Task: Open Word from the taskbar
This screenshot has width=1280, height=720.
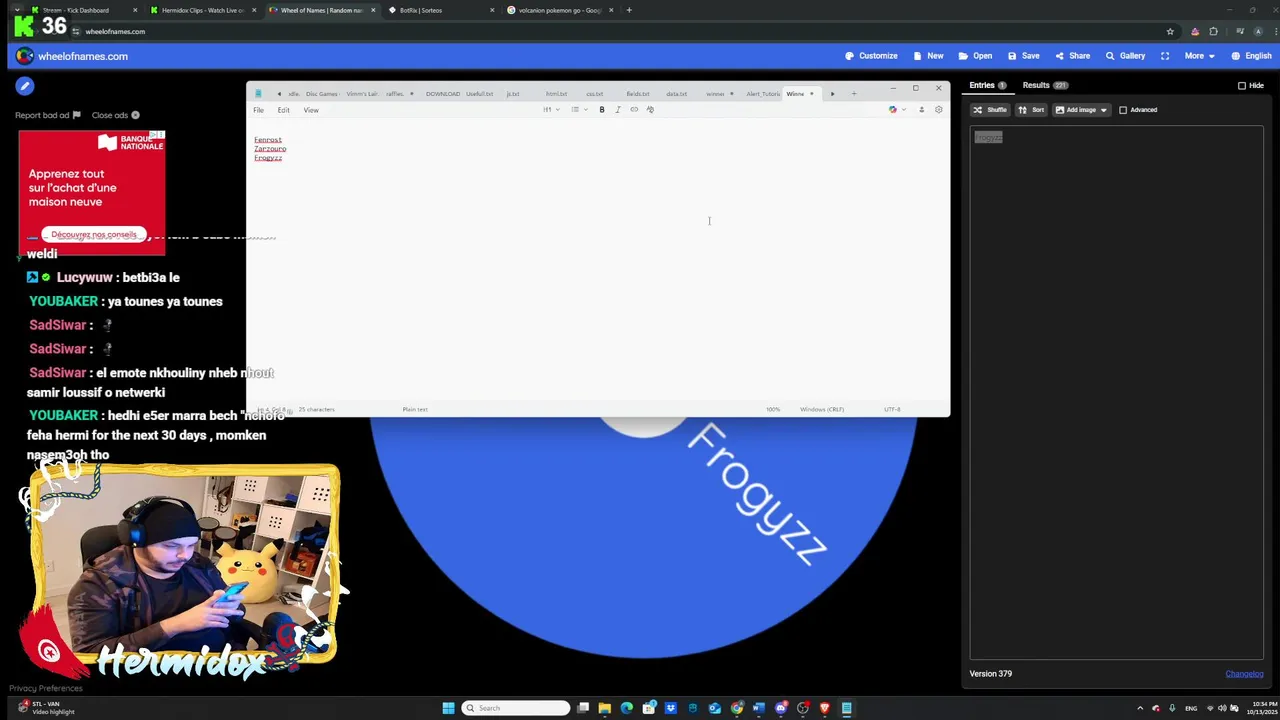Action: click(758, 708)
